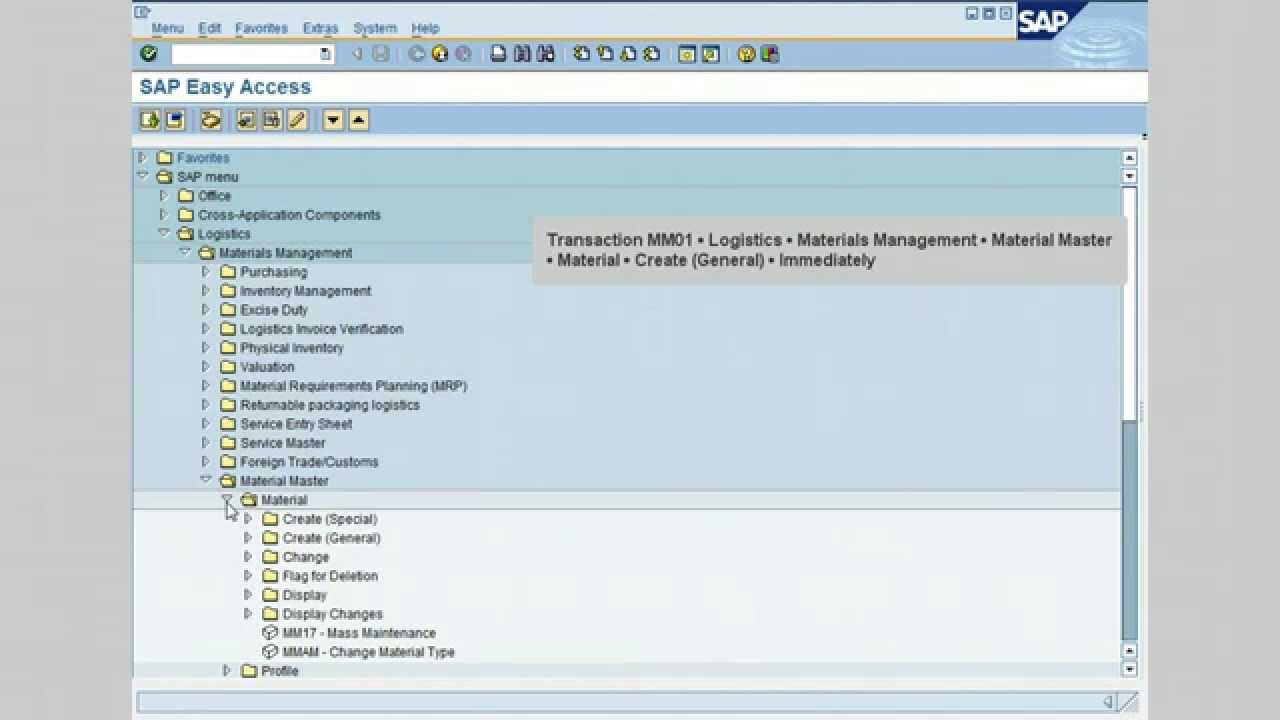Click the green Back round icon
Viewport: 1280px width, 720px height.
pos(417,54)
